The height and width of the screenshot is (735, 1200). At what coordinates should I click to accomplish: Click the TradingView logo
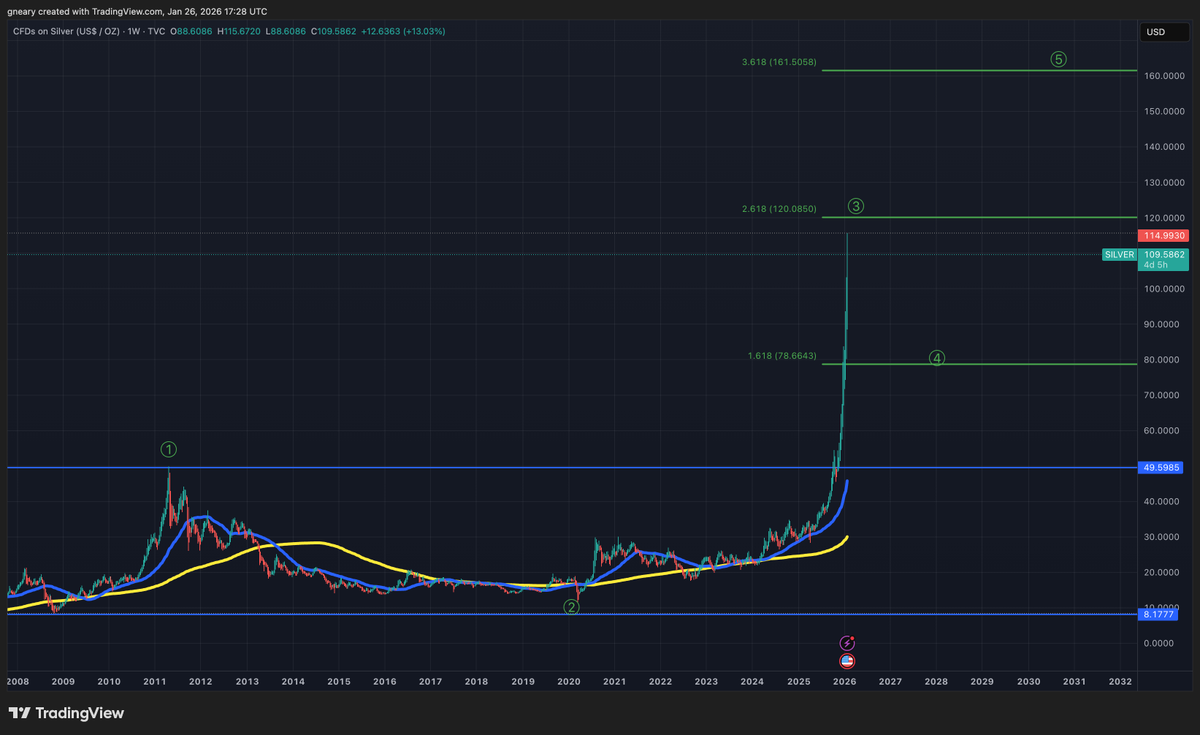[x=64, y=713]
